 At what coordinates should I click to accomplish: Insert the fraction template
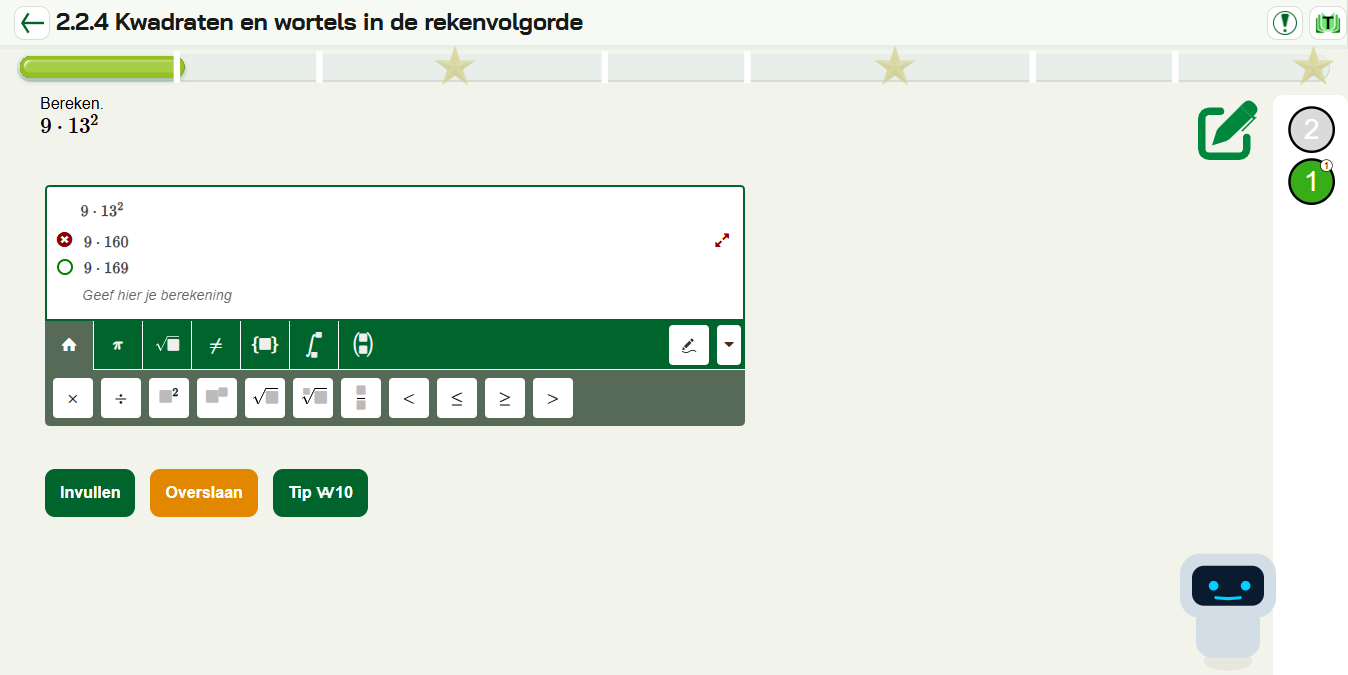coord(361,398)
